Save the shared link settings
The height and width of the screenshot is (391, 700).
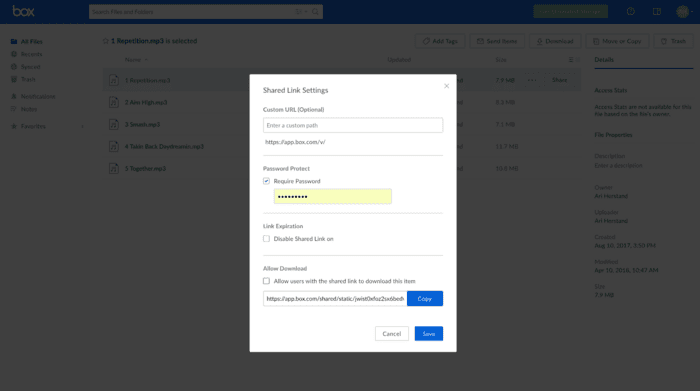point(429,333)
